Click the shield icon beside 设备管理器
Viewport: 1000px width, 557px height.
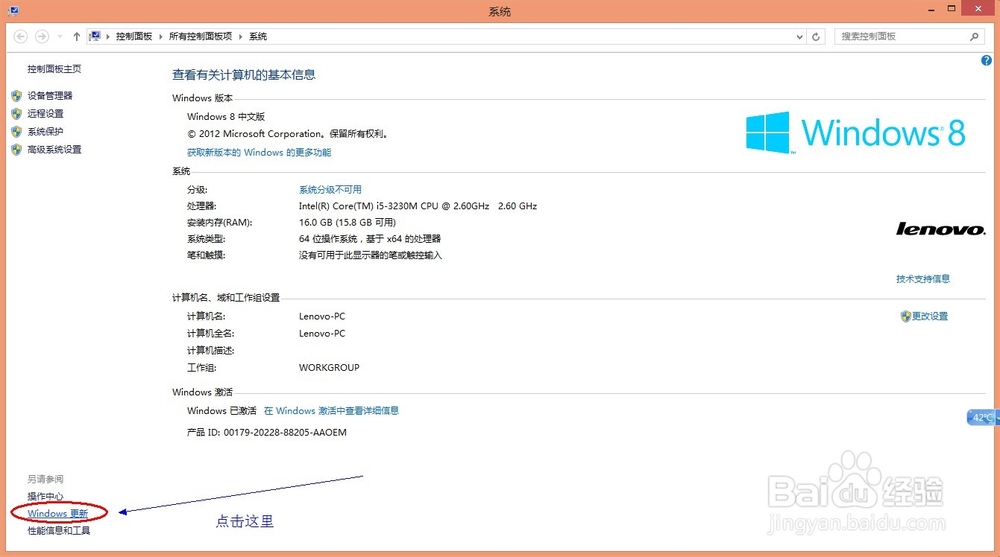17,96
